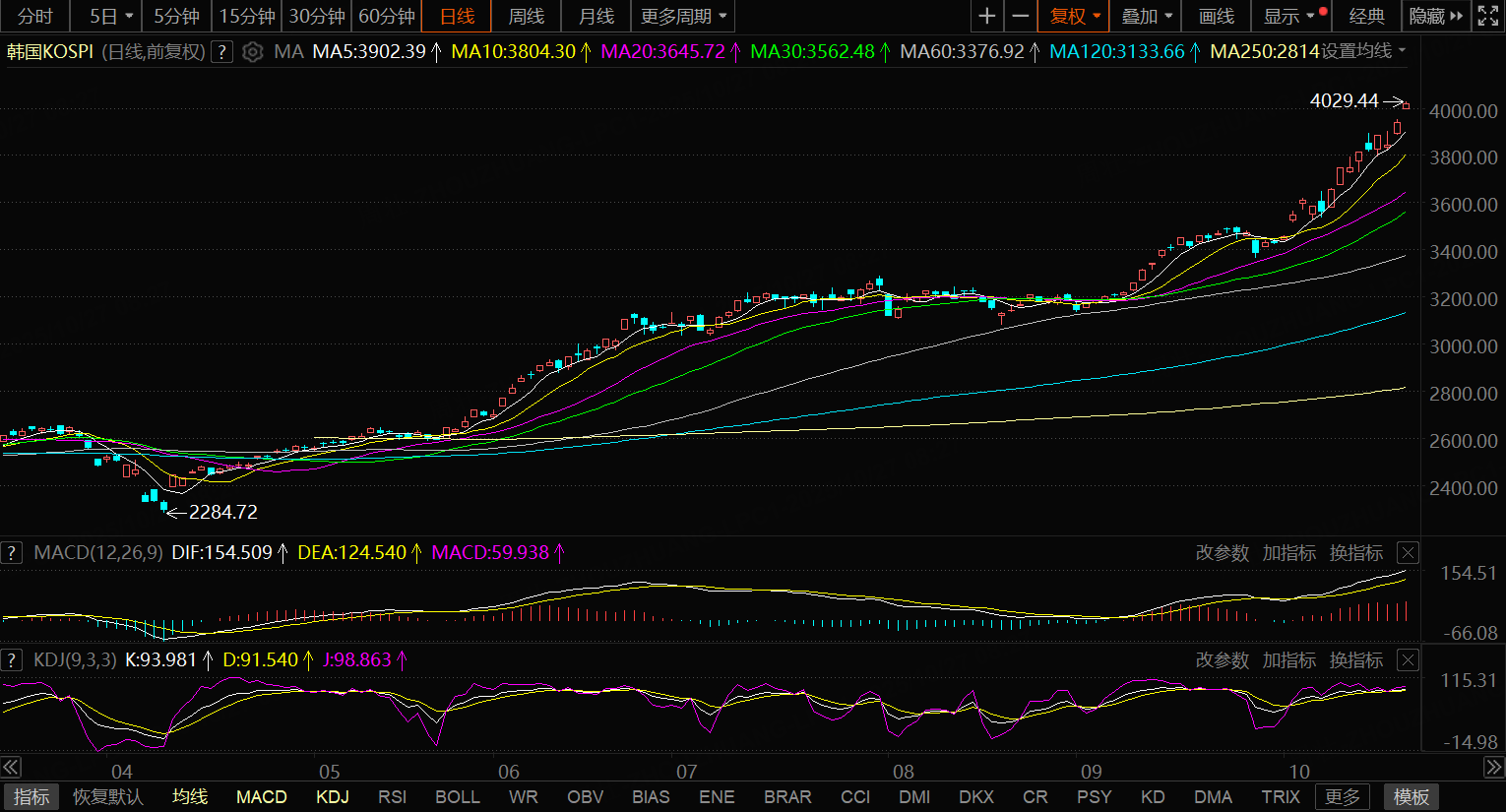The width and height of the screenshot is (1506, 812).
Task: Click 换指标 in KDJ panel
Action: (1356, 660)
